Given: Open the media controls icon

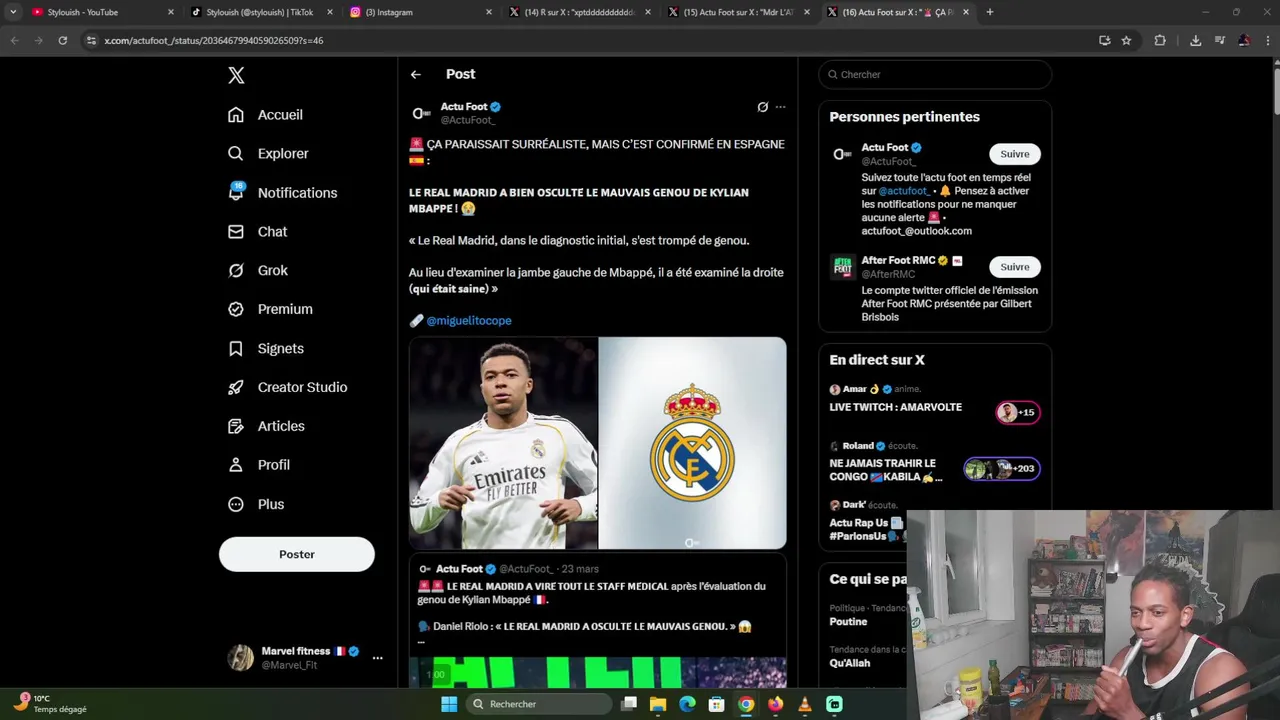Looking at the screenshot, I should 1220,41.
